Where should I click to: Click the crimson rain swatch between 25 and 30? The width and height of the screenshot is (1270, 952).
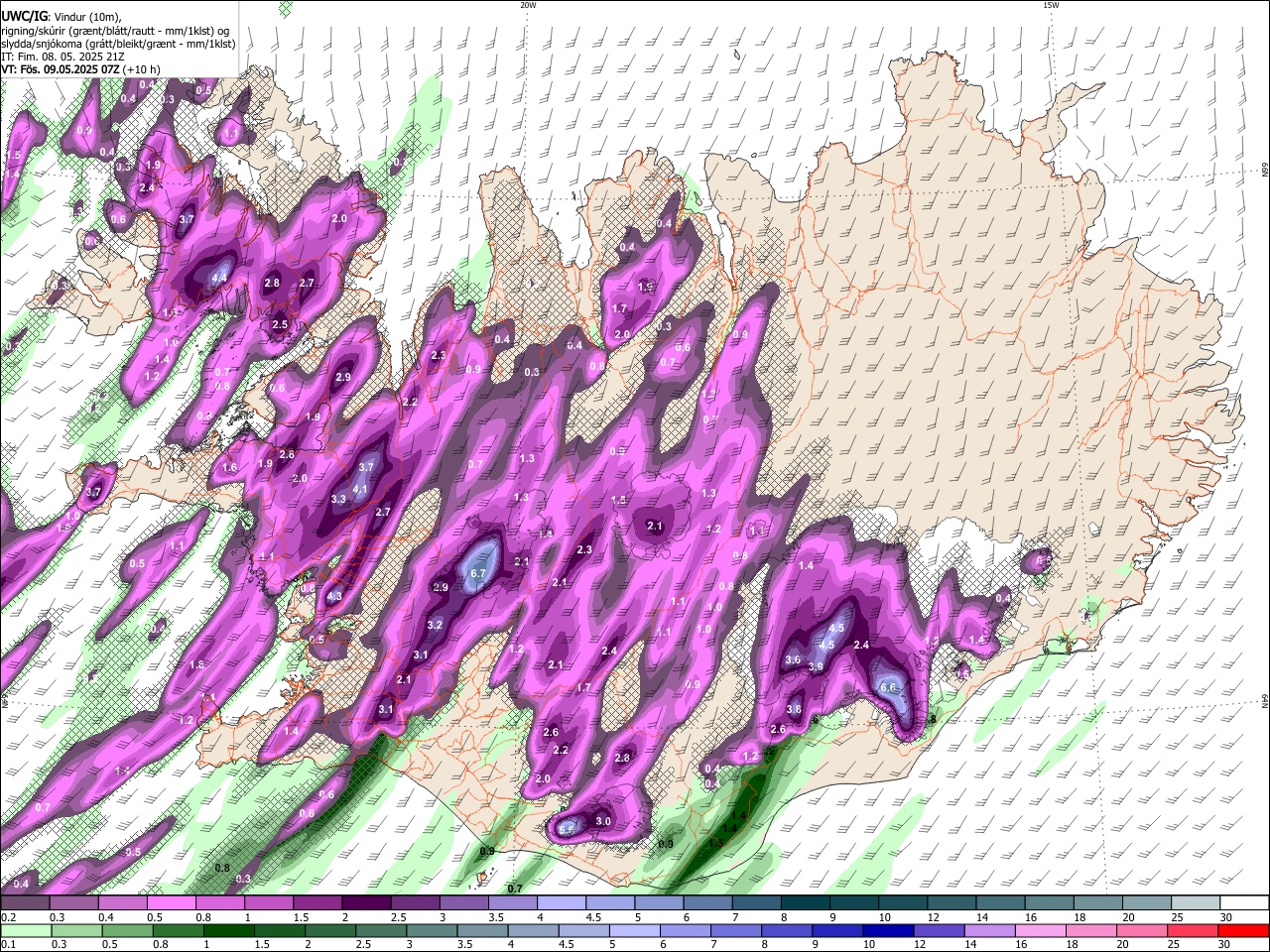[1192, 930]
